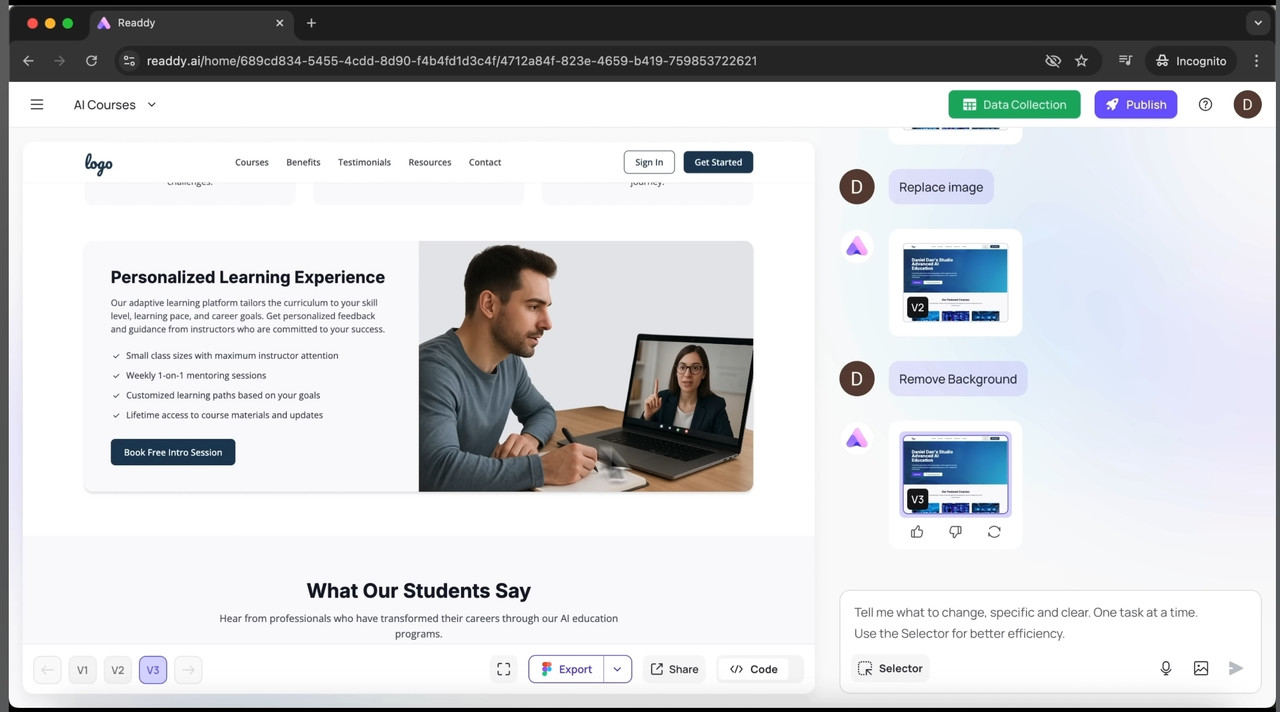Image resolution: width=1280 pixels, height=712 pixels.
Task: Select the learning experience photo
Action: click(586, 366)
